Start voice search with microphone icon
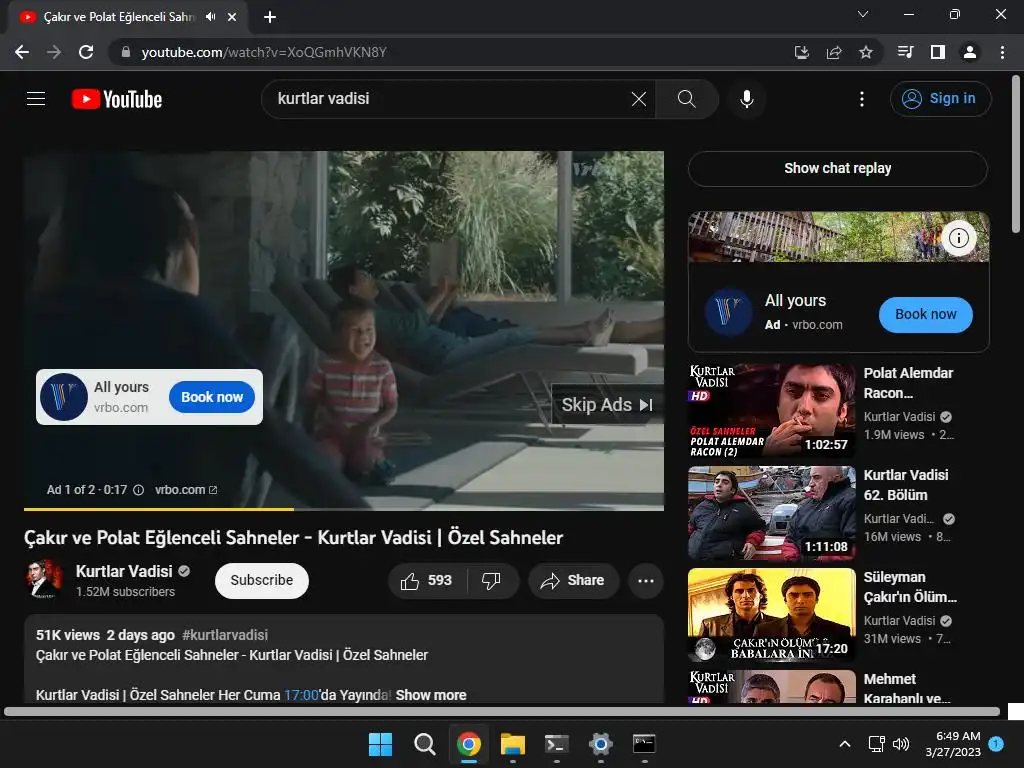1024x768 pixels. [x=746, y=99]
